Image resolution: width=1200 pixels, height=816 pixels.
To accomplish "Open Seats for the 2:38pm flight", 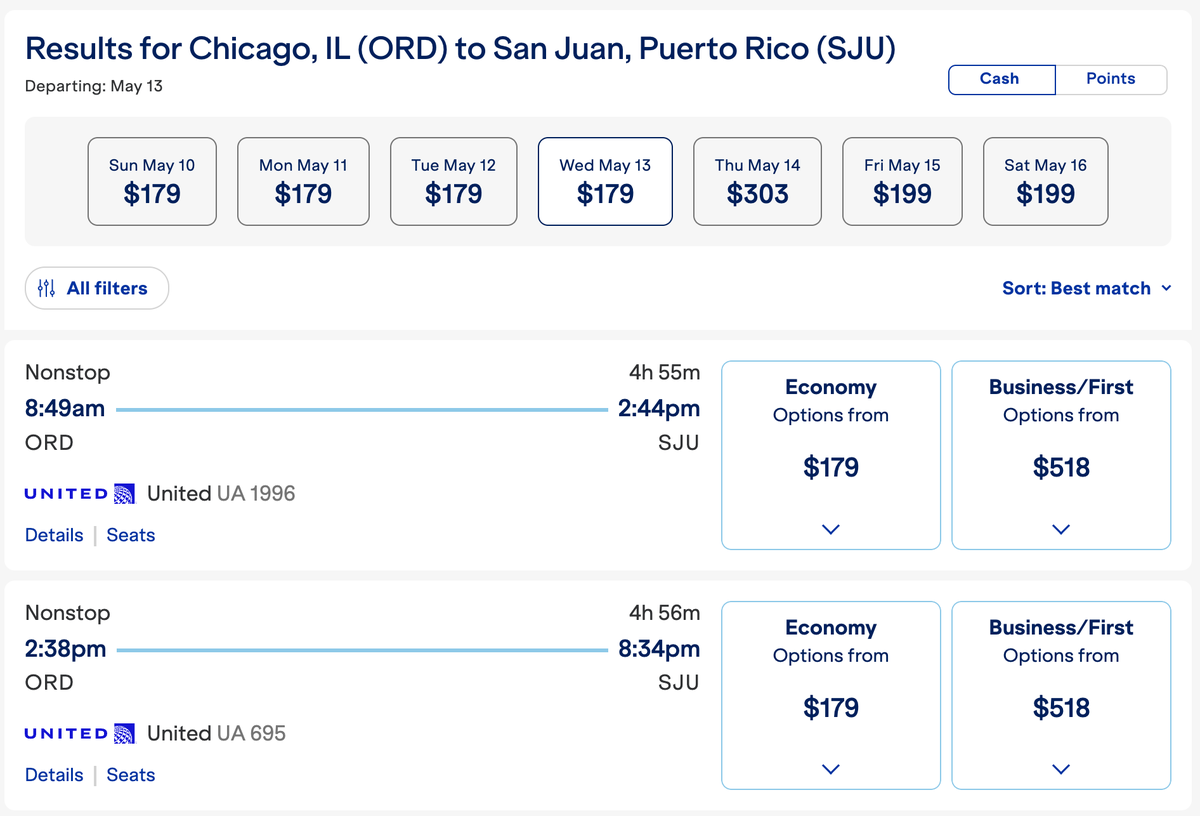I will [130, 775].
